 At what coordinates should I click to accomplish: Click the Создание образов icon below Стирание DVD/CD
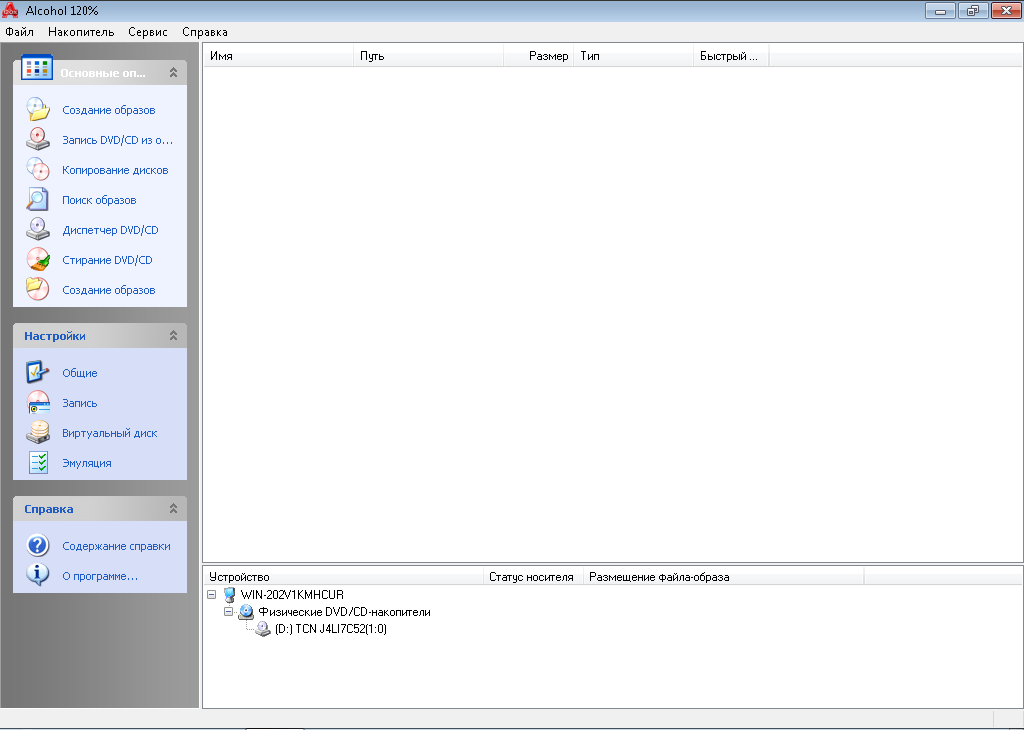[38, 290]
